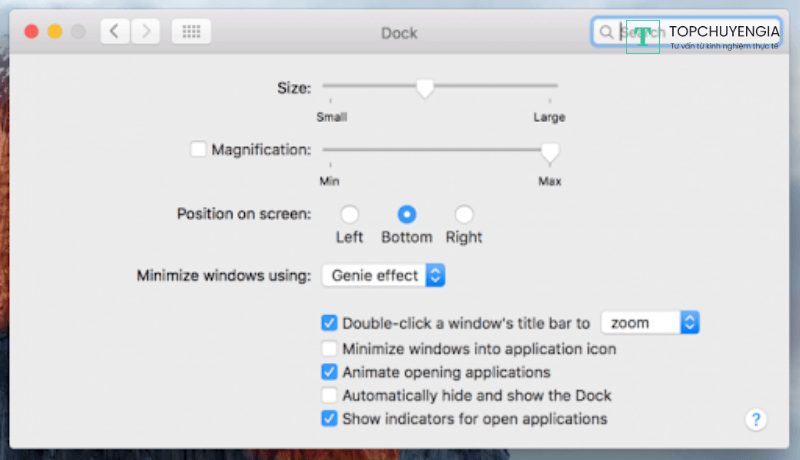Screen dimensions: 800x460
Task: Click the Magnification slider handle
Action: click(x=549, y=151)
